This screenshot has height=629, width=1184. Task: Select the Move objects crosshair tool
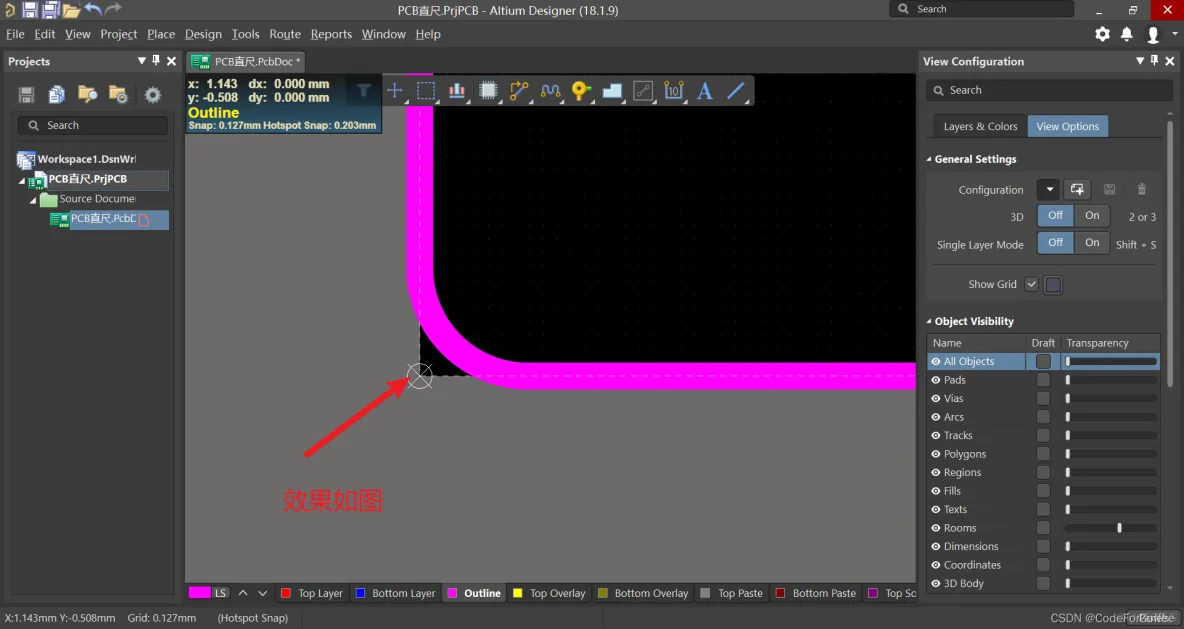[x=394, y=91]
